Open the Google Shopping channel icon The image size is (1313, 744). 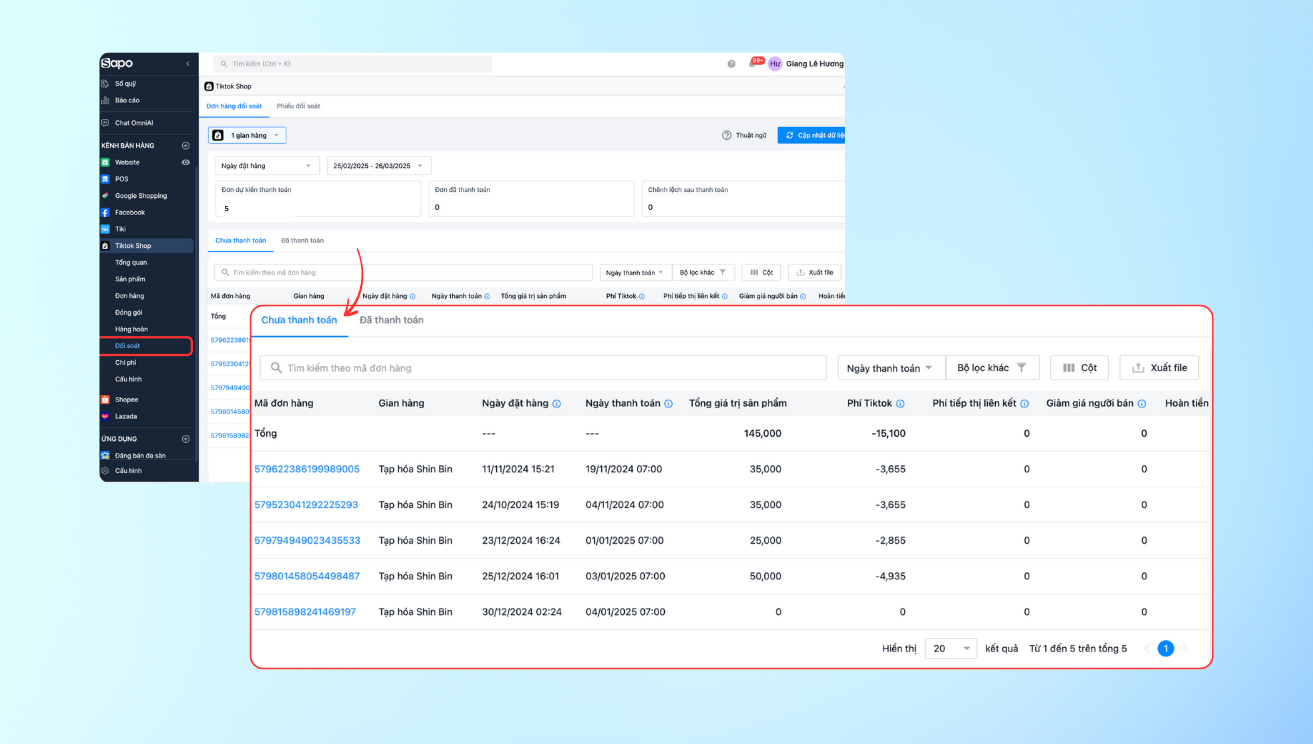pyautogui.click(x=105, y=196)
